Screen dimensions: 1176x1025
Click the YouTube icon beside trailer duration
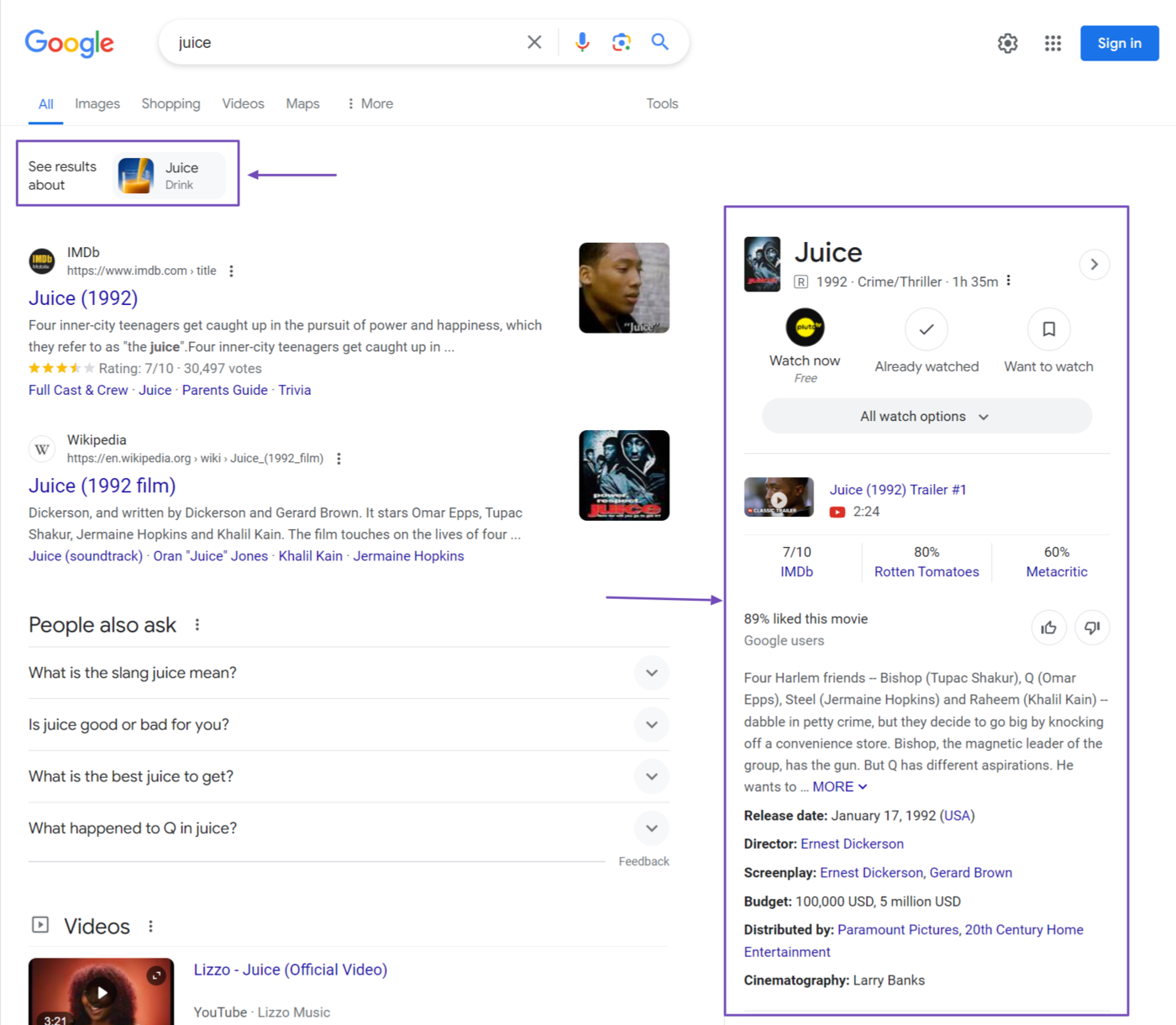[837, 512]
